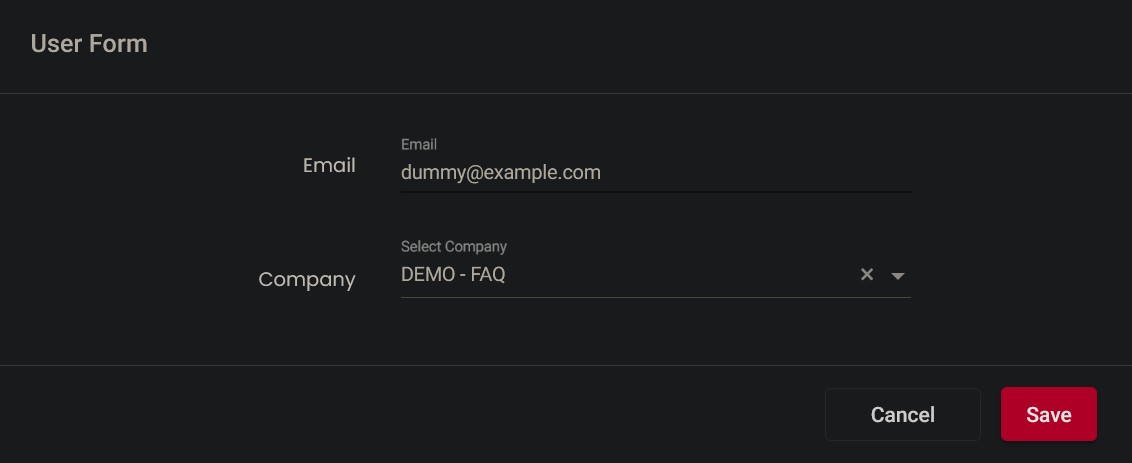
Task: Click the triangle beside the clear icon
Action: (898, 276)
